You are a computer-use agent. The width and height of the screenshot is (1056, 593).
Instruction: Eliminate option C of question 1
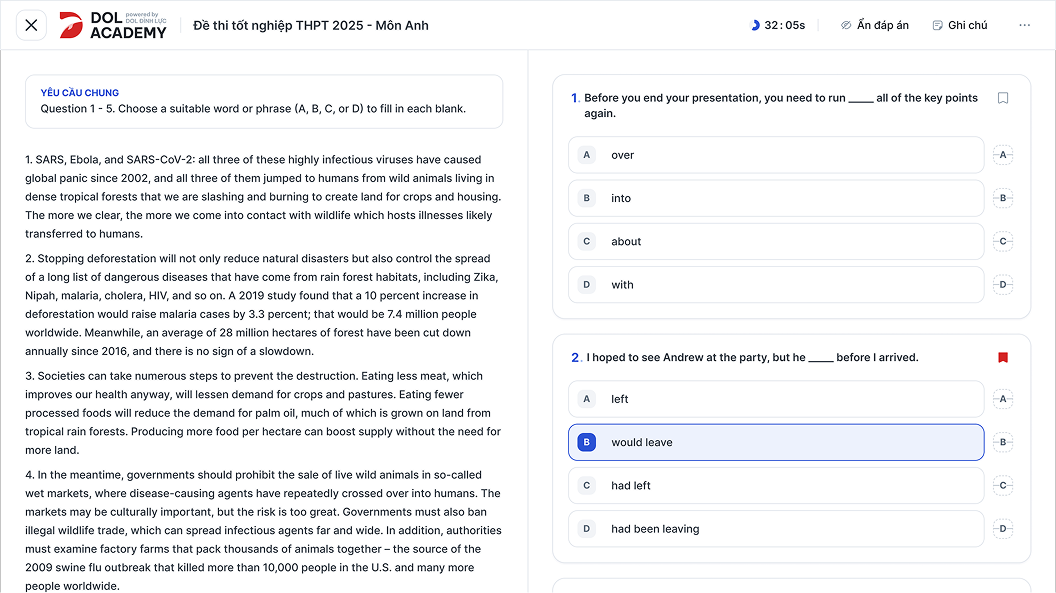click(1003, 241)
